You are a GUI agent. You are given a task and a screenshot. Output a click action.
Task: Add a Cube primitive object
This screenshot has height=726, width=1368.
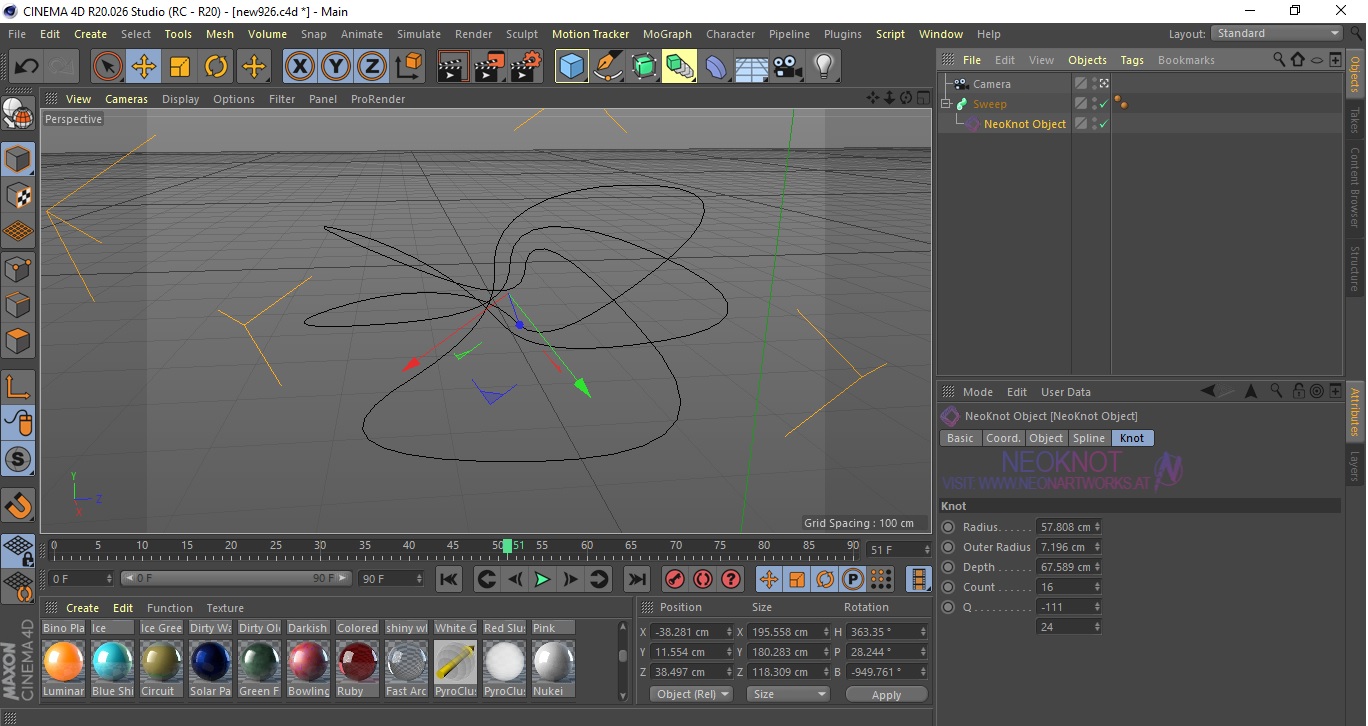571,67
